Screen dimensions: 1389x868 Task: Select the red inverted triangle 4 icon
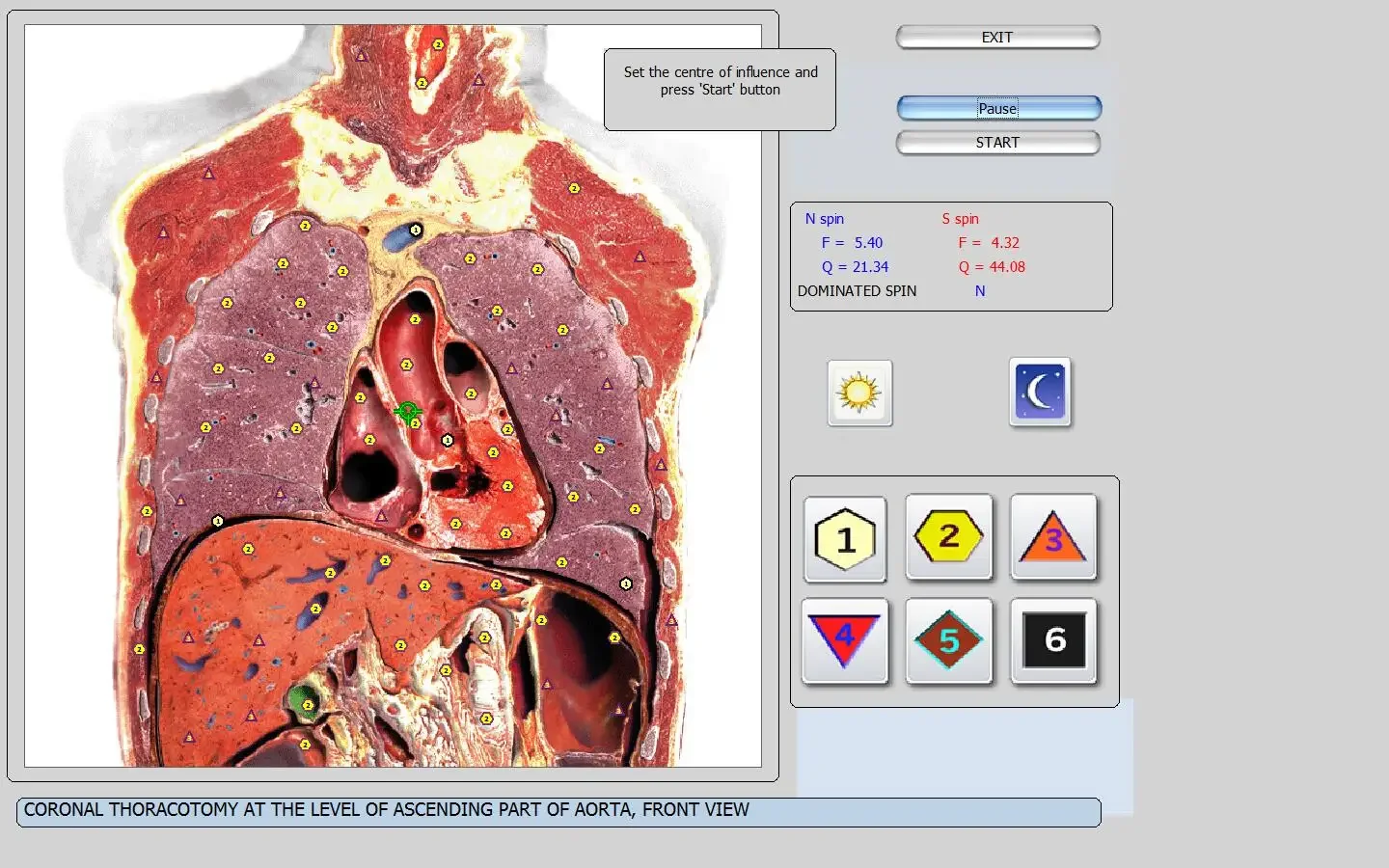tap(845, 641)
